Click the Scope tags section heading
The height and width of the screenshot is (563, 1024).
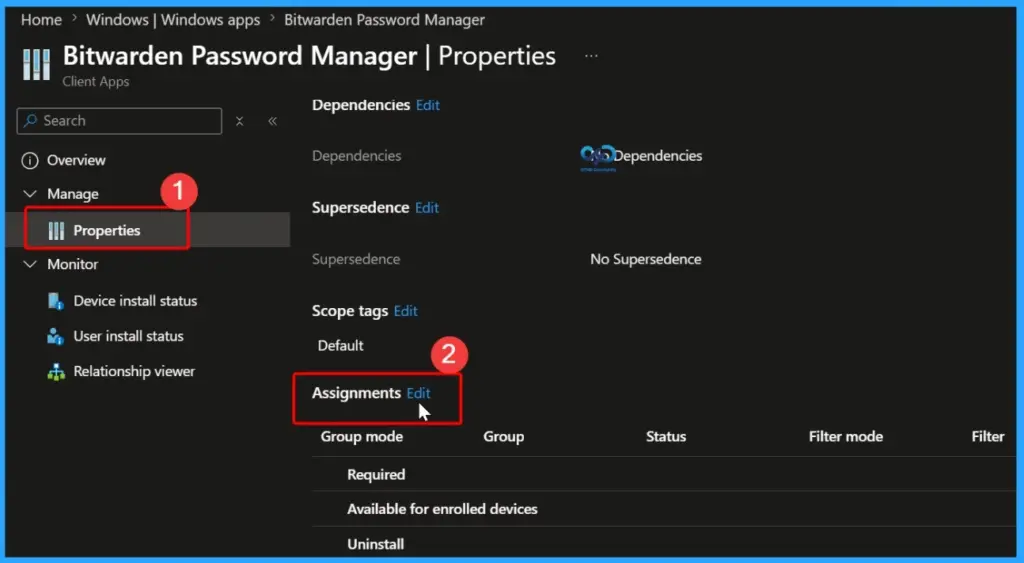coord(350,311)
